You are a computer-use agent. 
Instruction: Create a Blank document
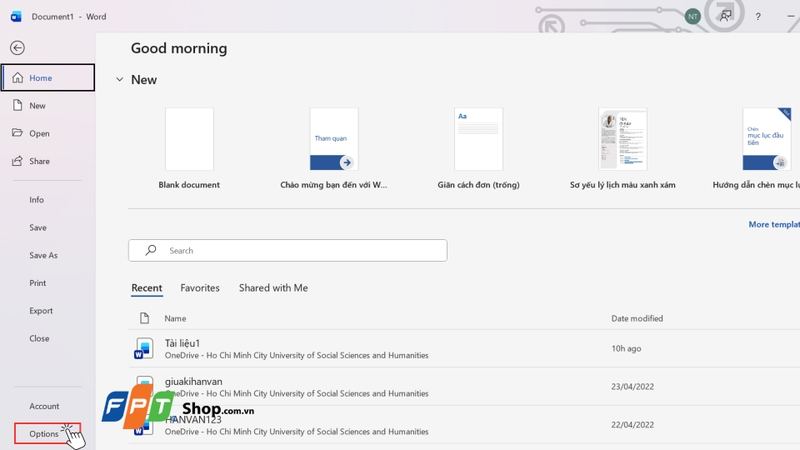pyautogui.click(x=189, y=148)
